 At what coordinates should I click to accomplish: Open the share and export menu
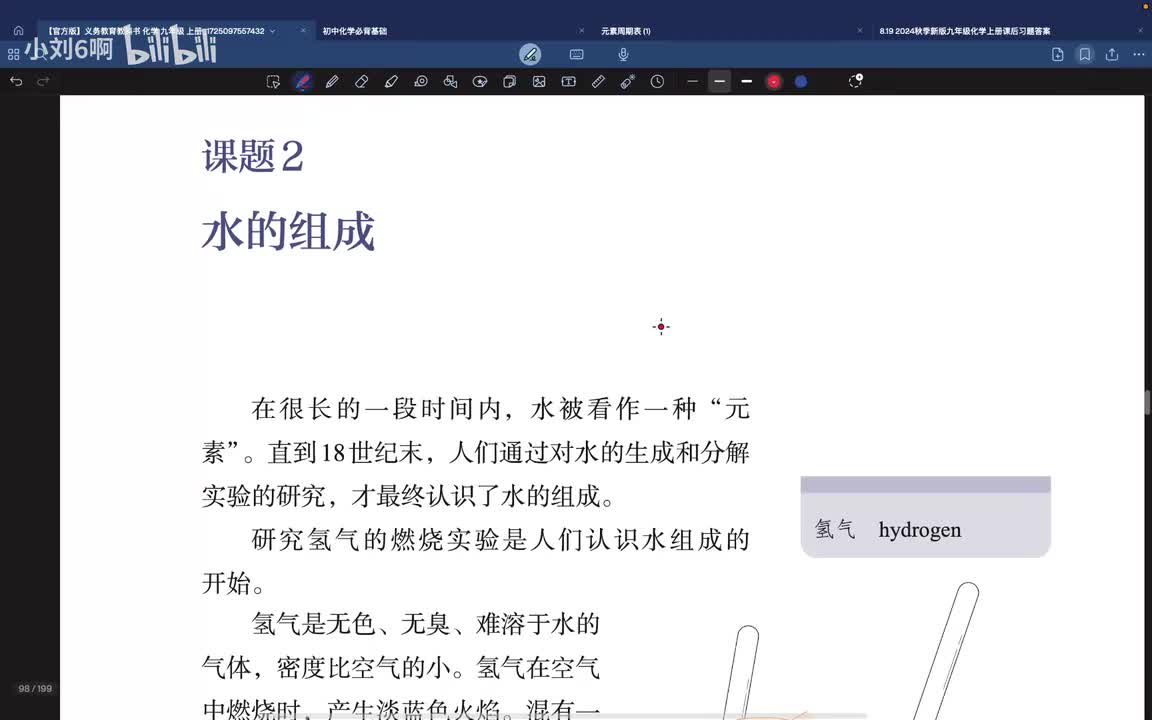[1112, 54]
